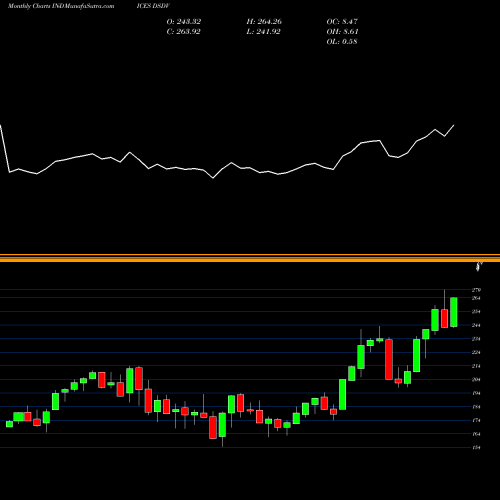Viewport: 500px width, 500px height.
Task: Click the tall red candle falling from 234 to 204
Action: click(x=389, y=359)
